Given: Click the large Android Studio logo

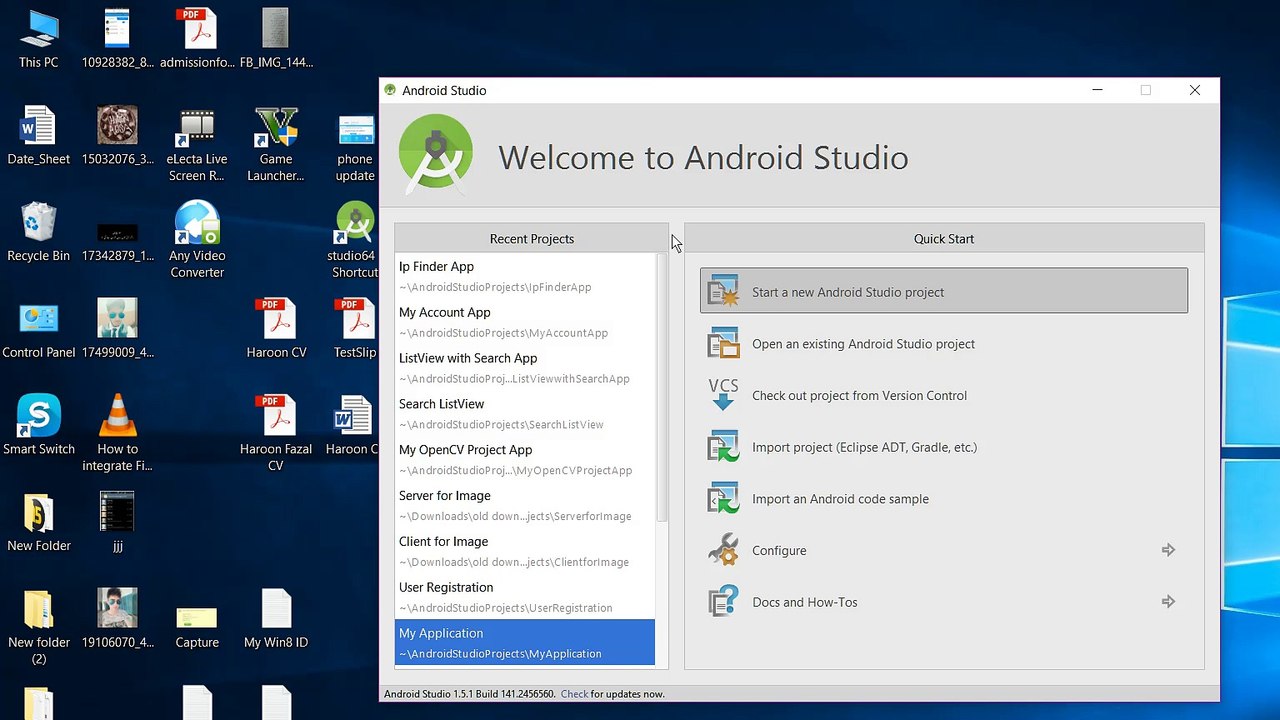Looking at the screenshot, I should (x=436, y=153).
